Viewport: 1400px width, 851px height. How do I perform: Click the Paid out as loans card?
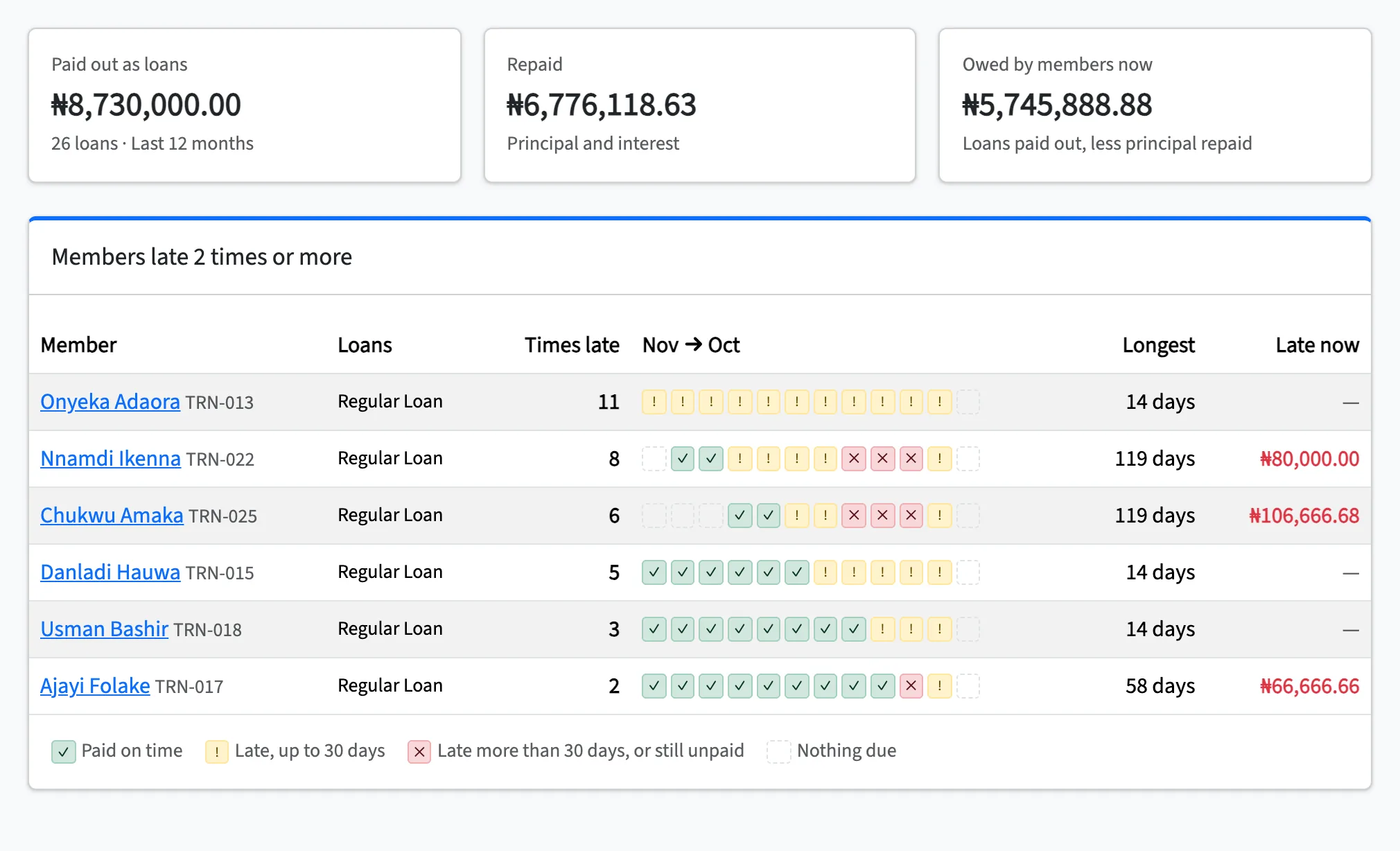245,105
